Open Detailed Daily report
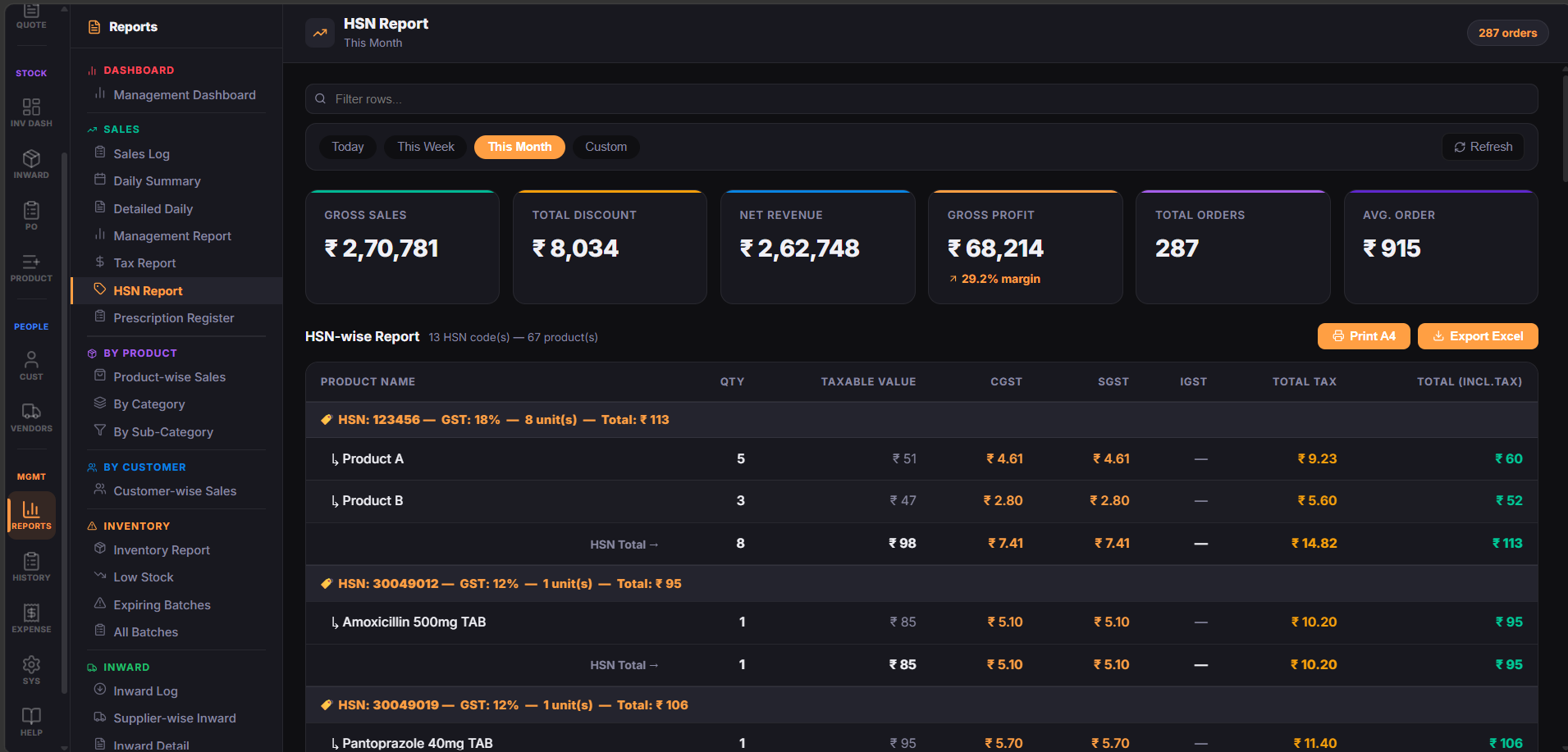The image size is (1568, 752). click(x=176, y=208)
